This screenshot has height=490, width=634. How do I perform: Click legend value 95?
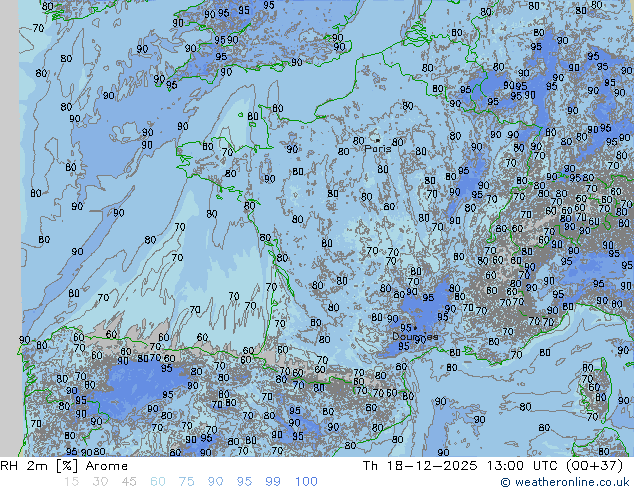pos(244,482)
